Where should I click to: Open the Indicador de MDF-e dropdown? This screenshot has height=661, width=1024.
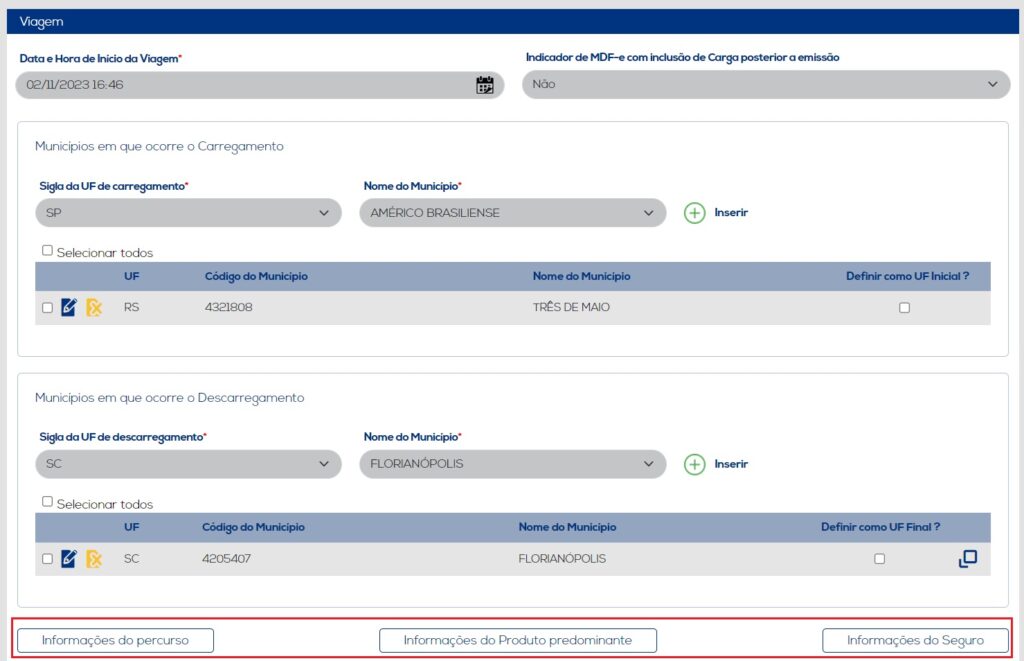[766, 85]
